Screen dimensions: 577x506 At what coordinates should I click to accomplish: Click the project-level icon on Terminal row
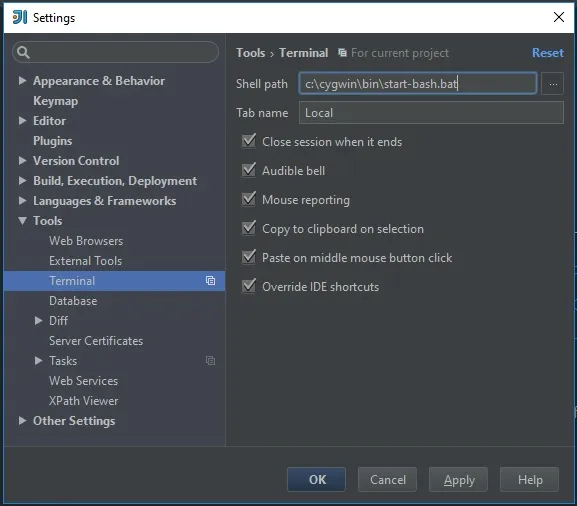(210, 281)
